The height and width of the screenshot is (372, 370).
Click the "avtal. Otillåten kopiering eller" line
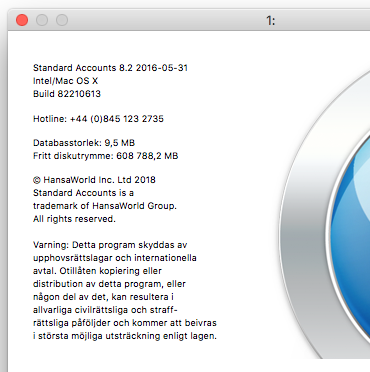click(97, 271)
